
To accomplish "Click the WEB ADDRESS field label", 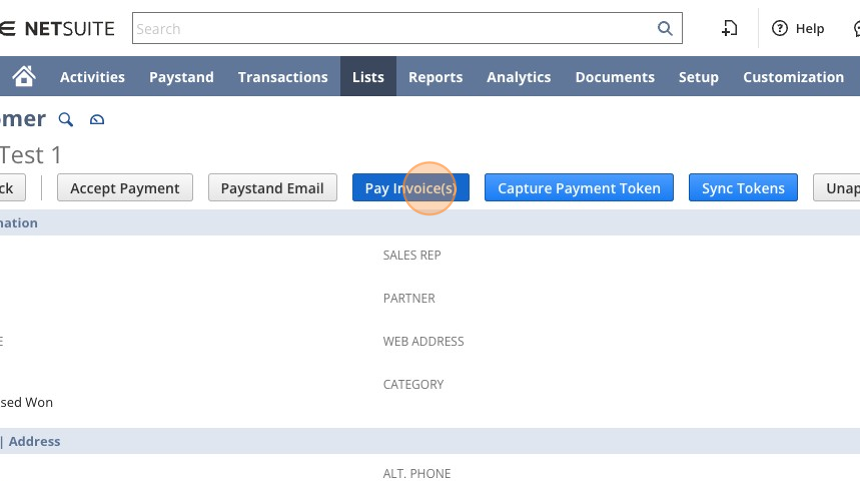I will pyautogui.click(x=423, y=342).
